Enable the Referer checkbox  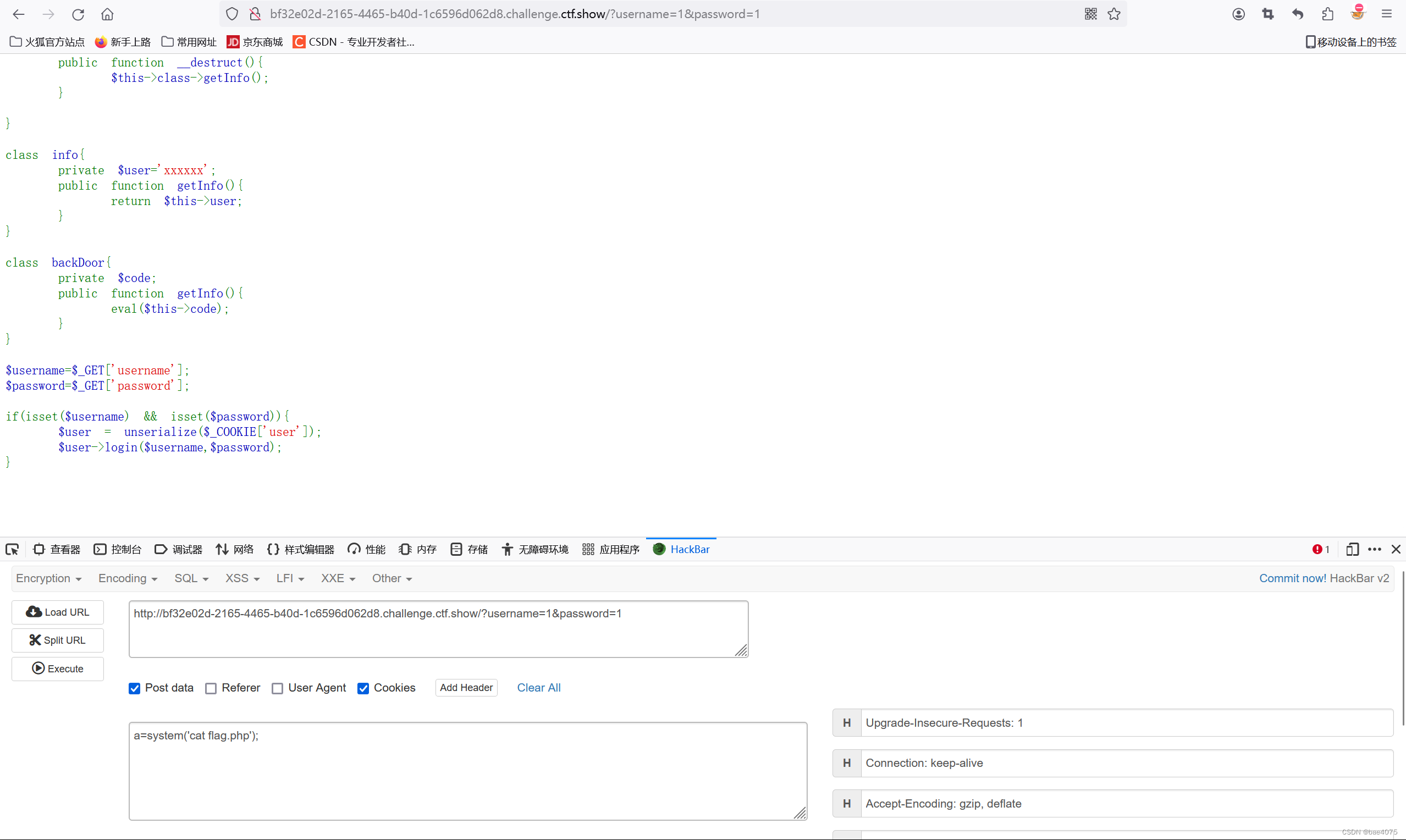pos(211,688)
